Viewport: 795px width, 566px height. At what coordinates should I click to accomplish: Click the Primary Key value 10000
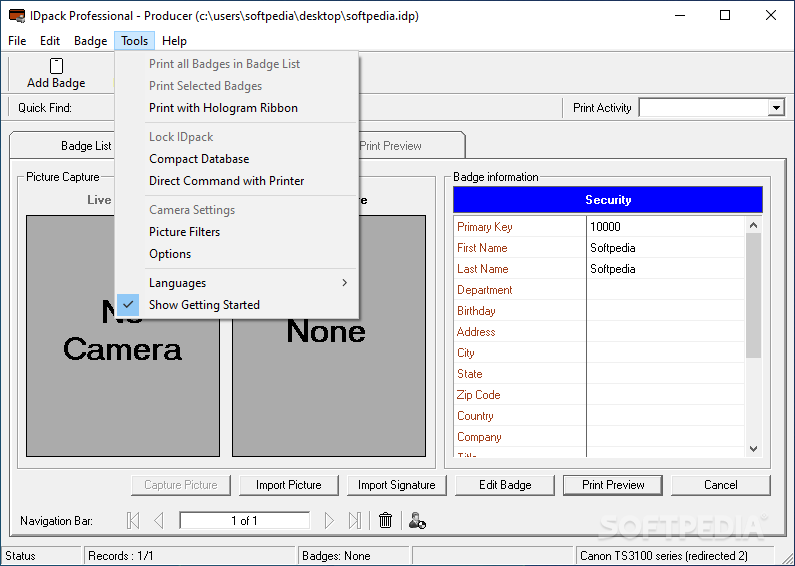(665, 227)
